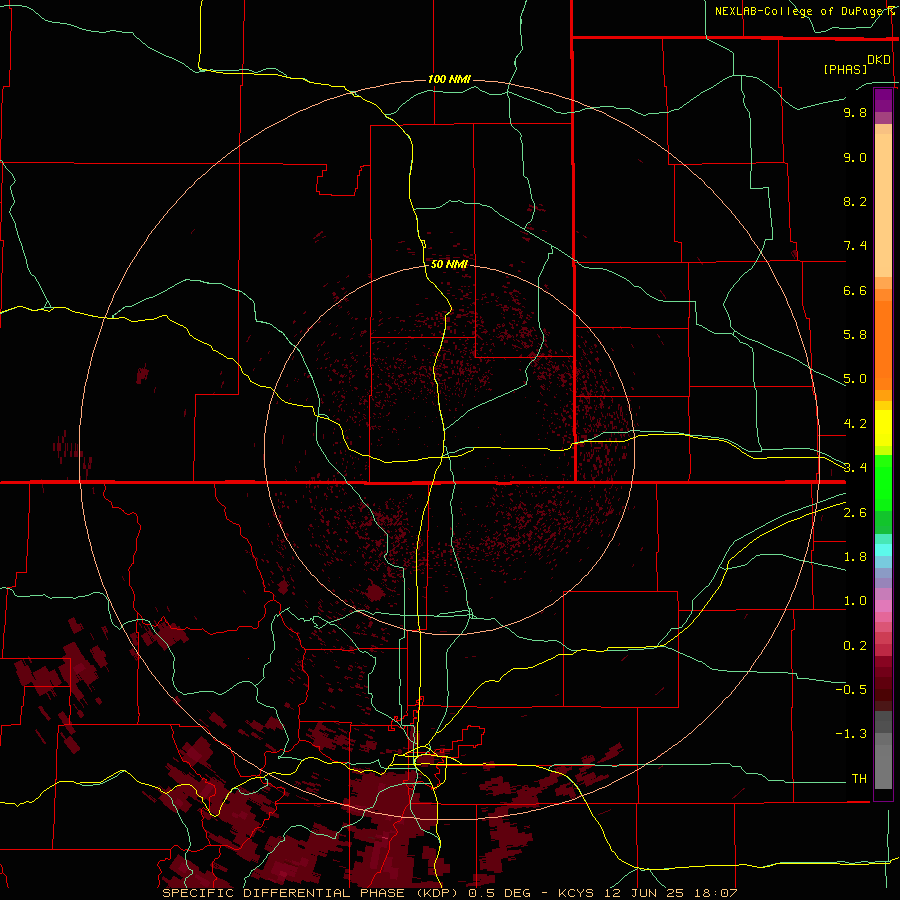900x900 pixels.
Task: Click the 1.0 color scale value
Action: coord(855,601)
